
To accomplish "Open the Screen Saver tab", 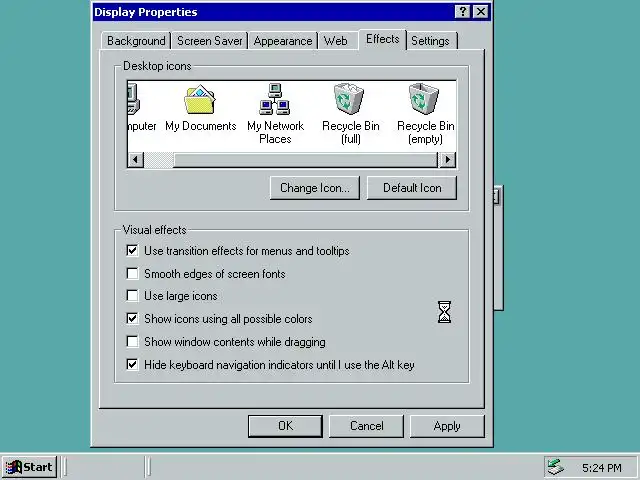I will [210, 41].
